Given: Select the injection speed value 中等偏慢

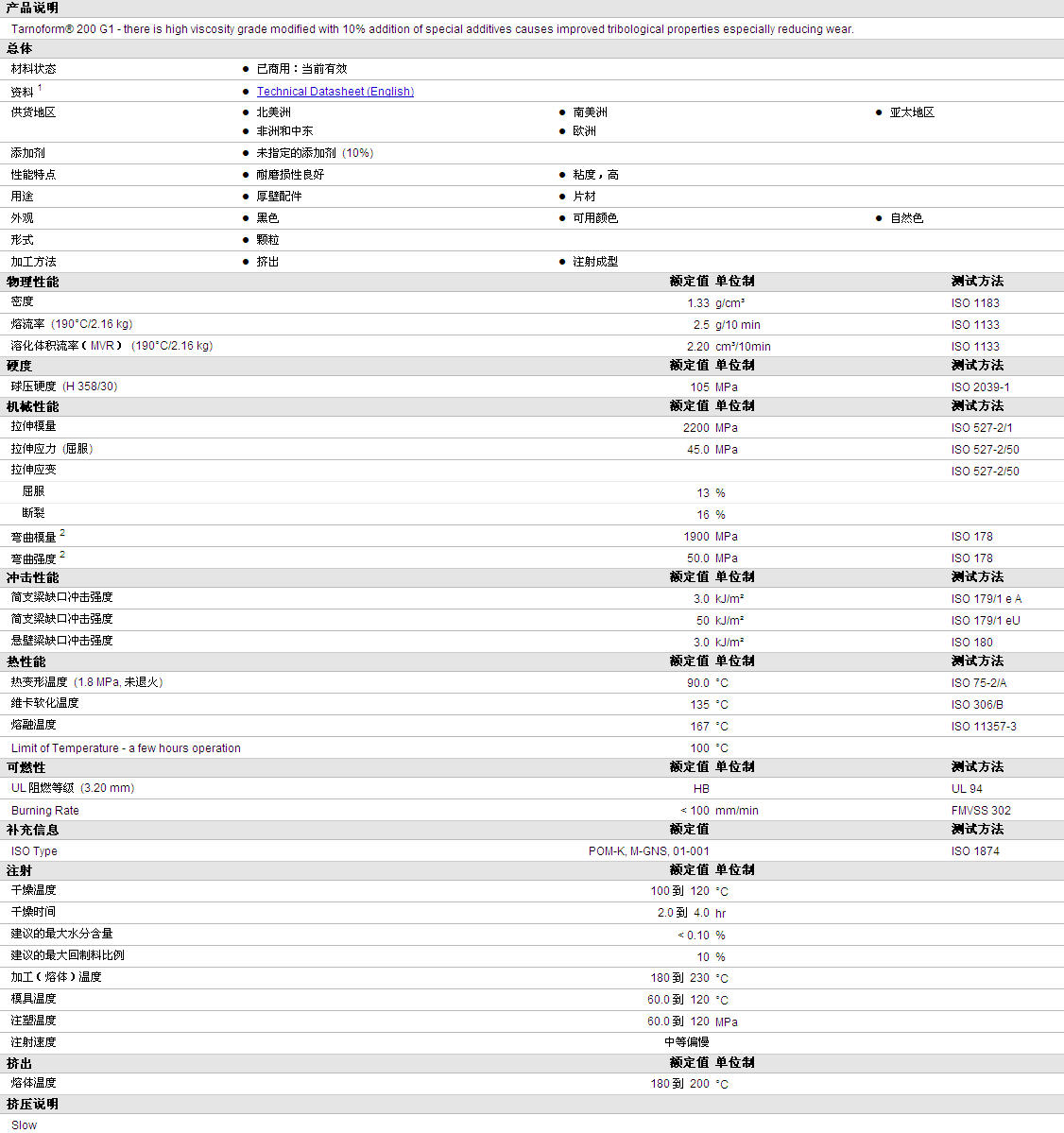Looking at the screenshot, I should pos(687,1042).
